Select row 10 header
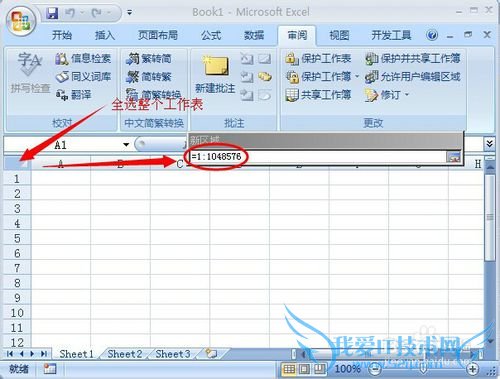Screen dimensions: 500x379 [x=17, y=313]
